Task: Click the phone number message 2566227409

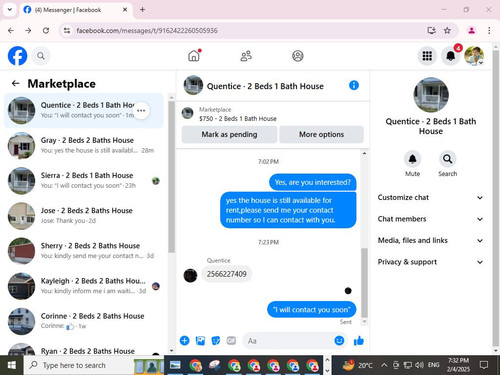Action: coord(227,274)
